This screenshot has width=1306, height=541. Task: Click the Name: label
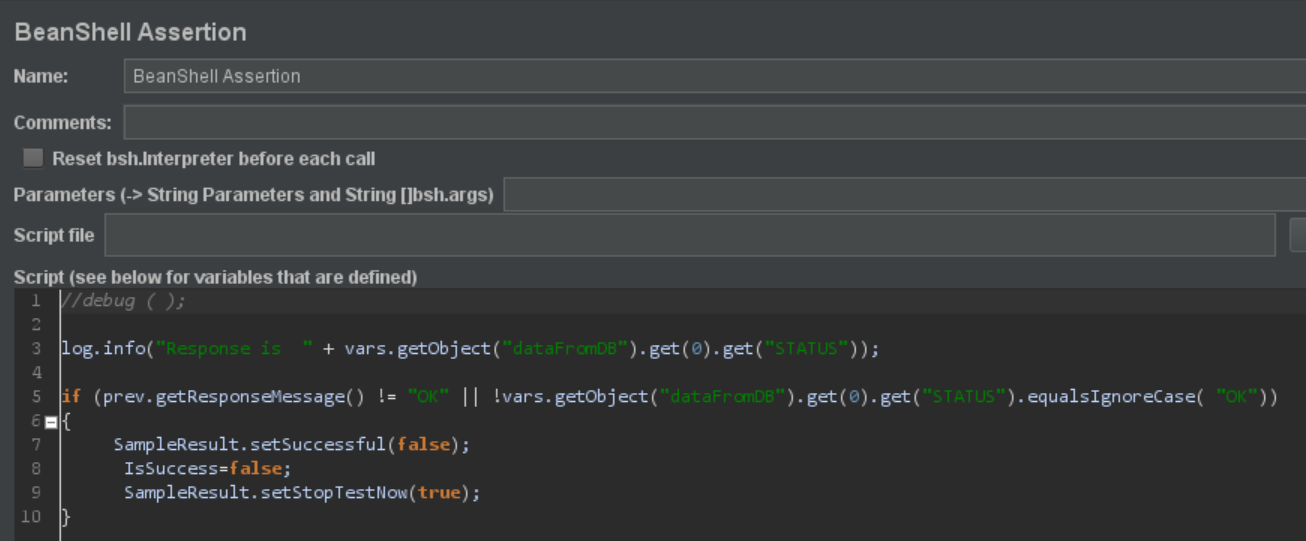pos(41,76)
